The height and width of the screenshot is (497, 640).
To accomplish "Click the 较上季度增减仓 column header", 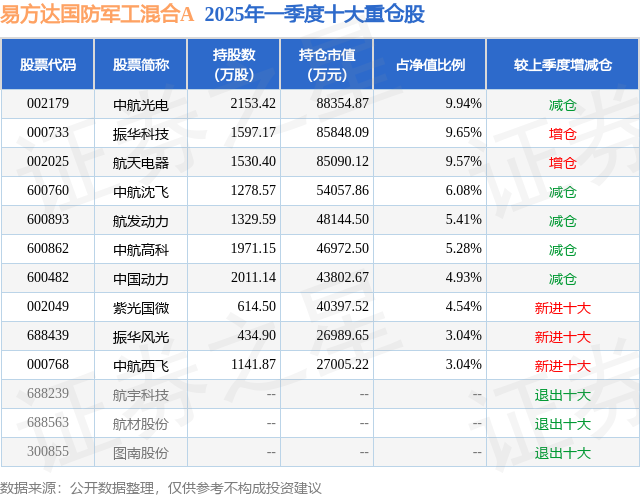I will [563, 64].
